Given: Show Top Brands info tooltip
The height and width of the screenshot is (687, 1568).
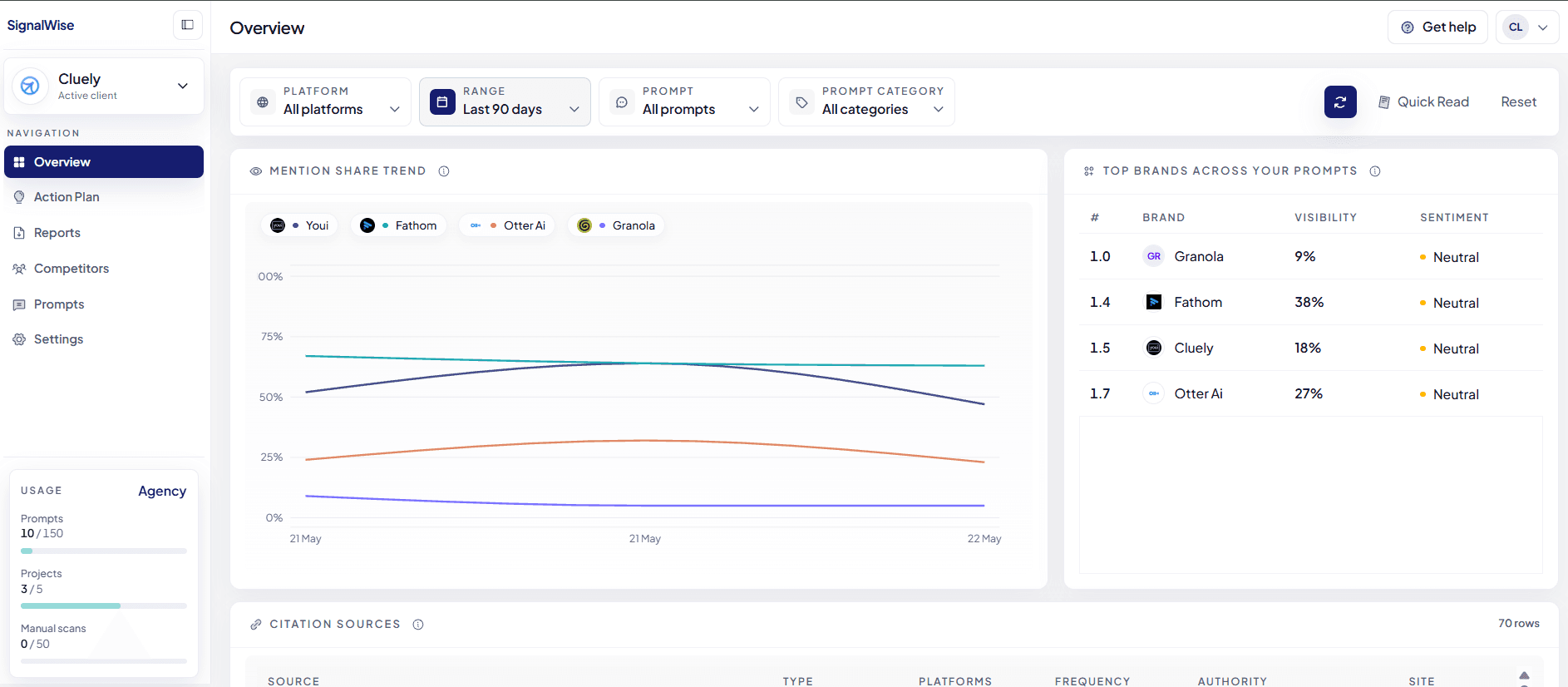Looking at the screenshot, I should (x=1375, y=171).
